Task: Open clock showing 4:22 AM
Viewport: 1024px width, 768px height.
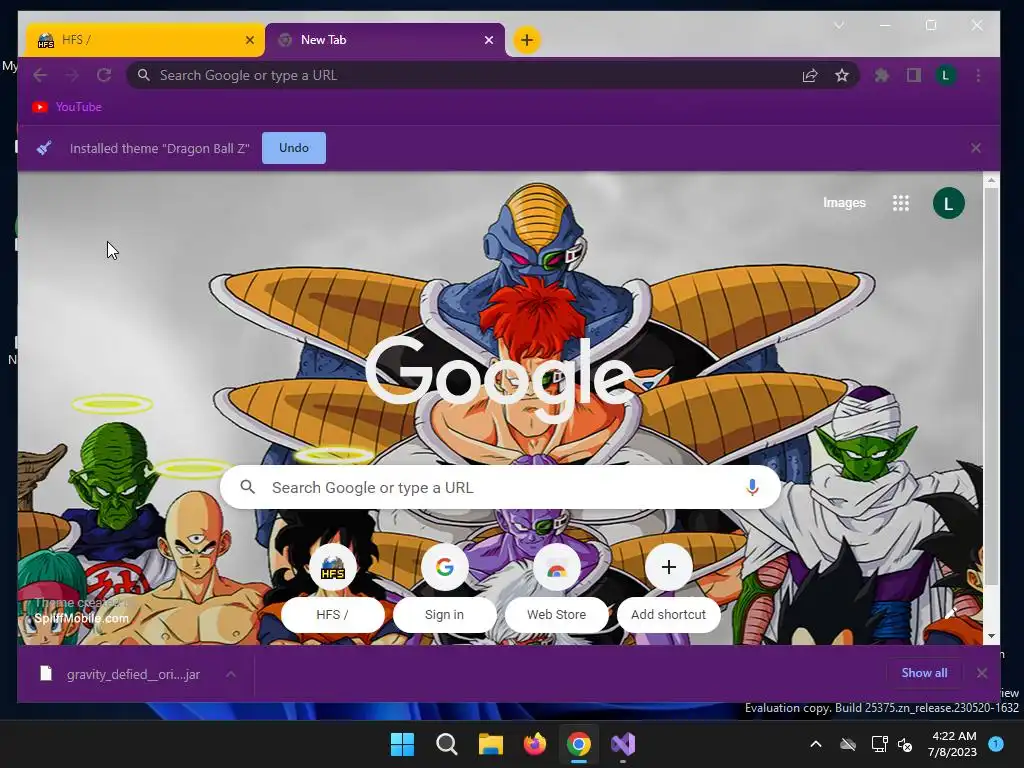Action: pyautogui.click(x=952, y=744)
